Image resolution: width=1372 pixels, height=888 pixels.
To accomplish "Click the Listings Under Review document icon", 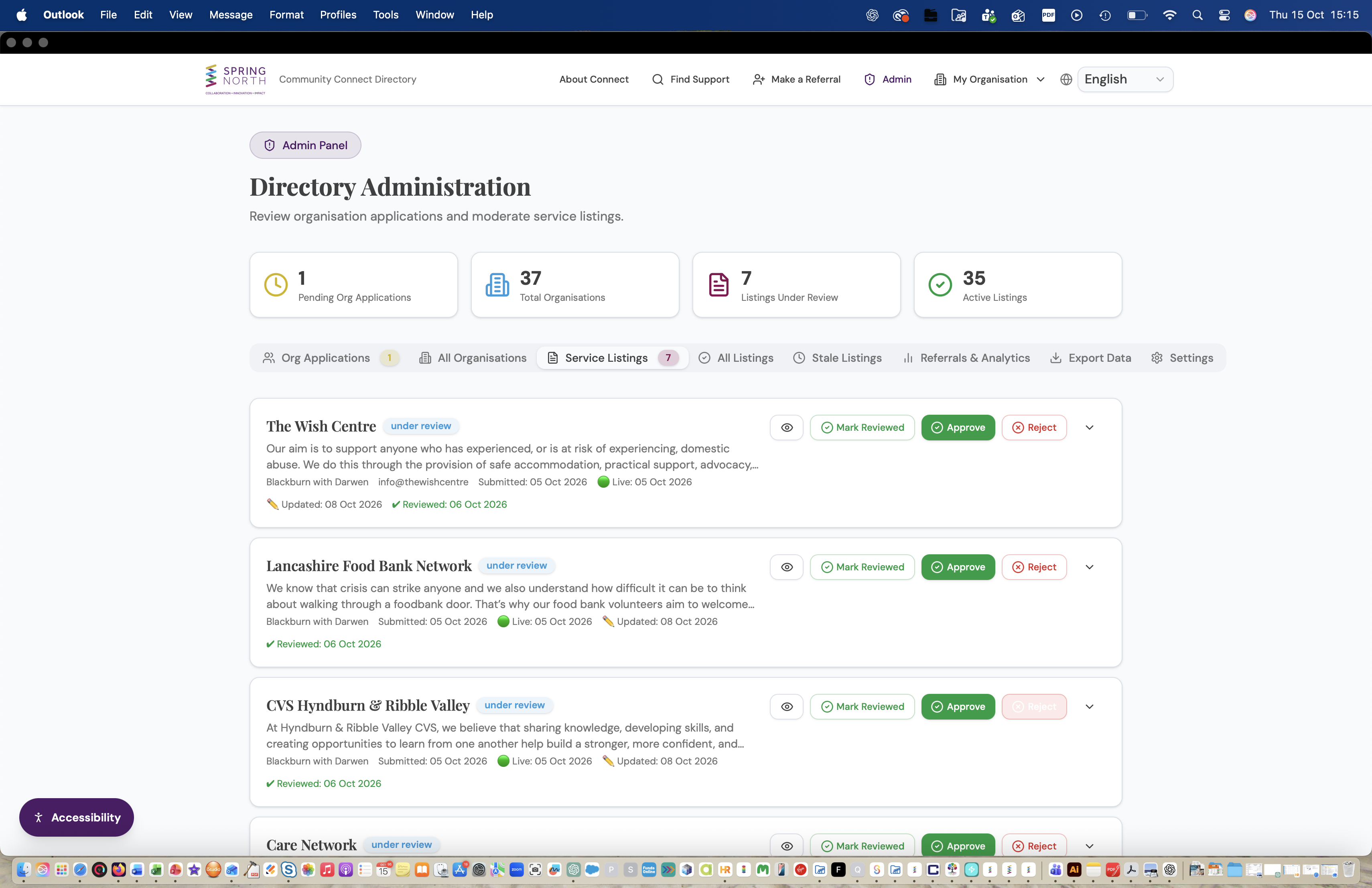I will (718, 285).
